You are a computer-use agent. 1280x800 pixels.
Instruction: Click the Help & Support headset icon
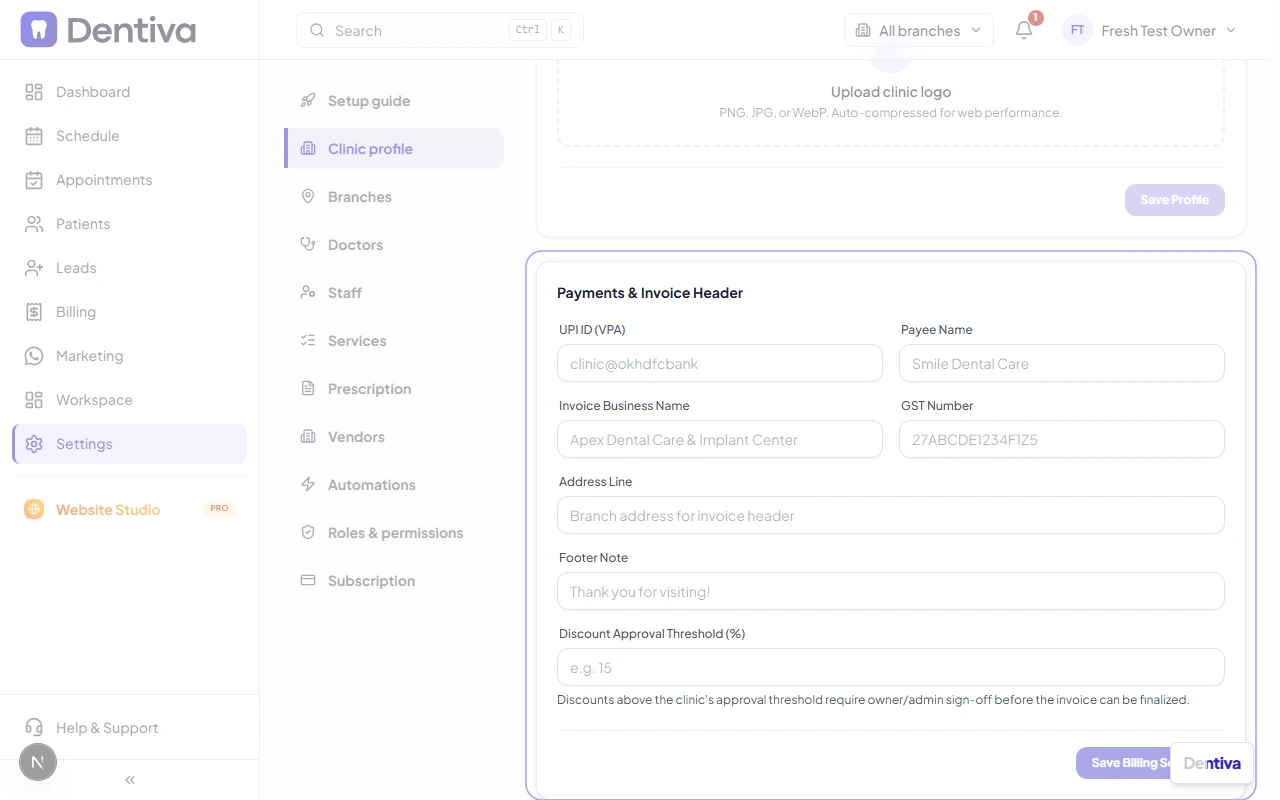(x=34, y=728)
